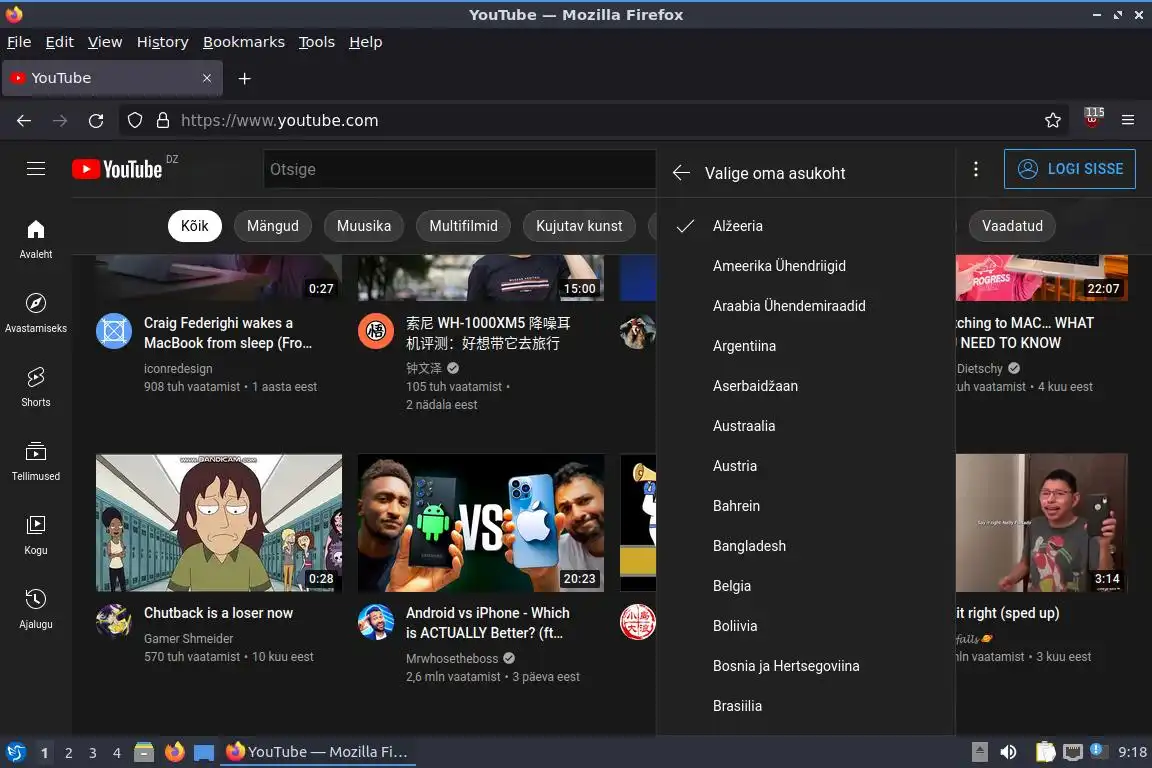
Task: Choose Argentiina from location list
Action: tap(806, 346)
